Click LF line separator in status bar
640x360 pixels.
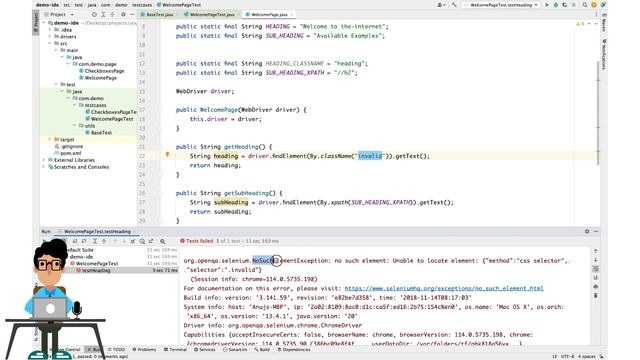coord(554,356)
